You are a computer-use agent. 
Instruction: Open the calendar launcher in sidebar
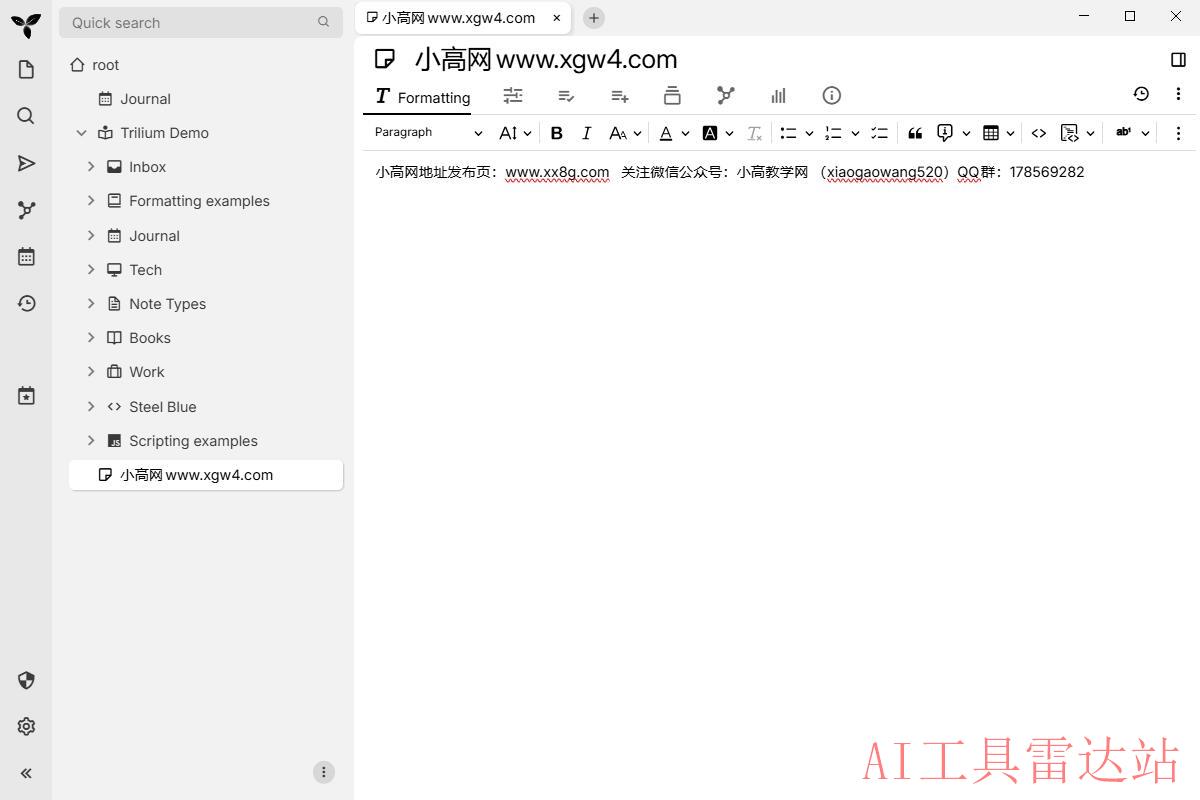pos(26,257)
